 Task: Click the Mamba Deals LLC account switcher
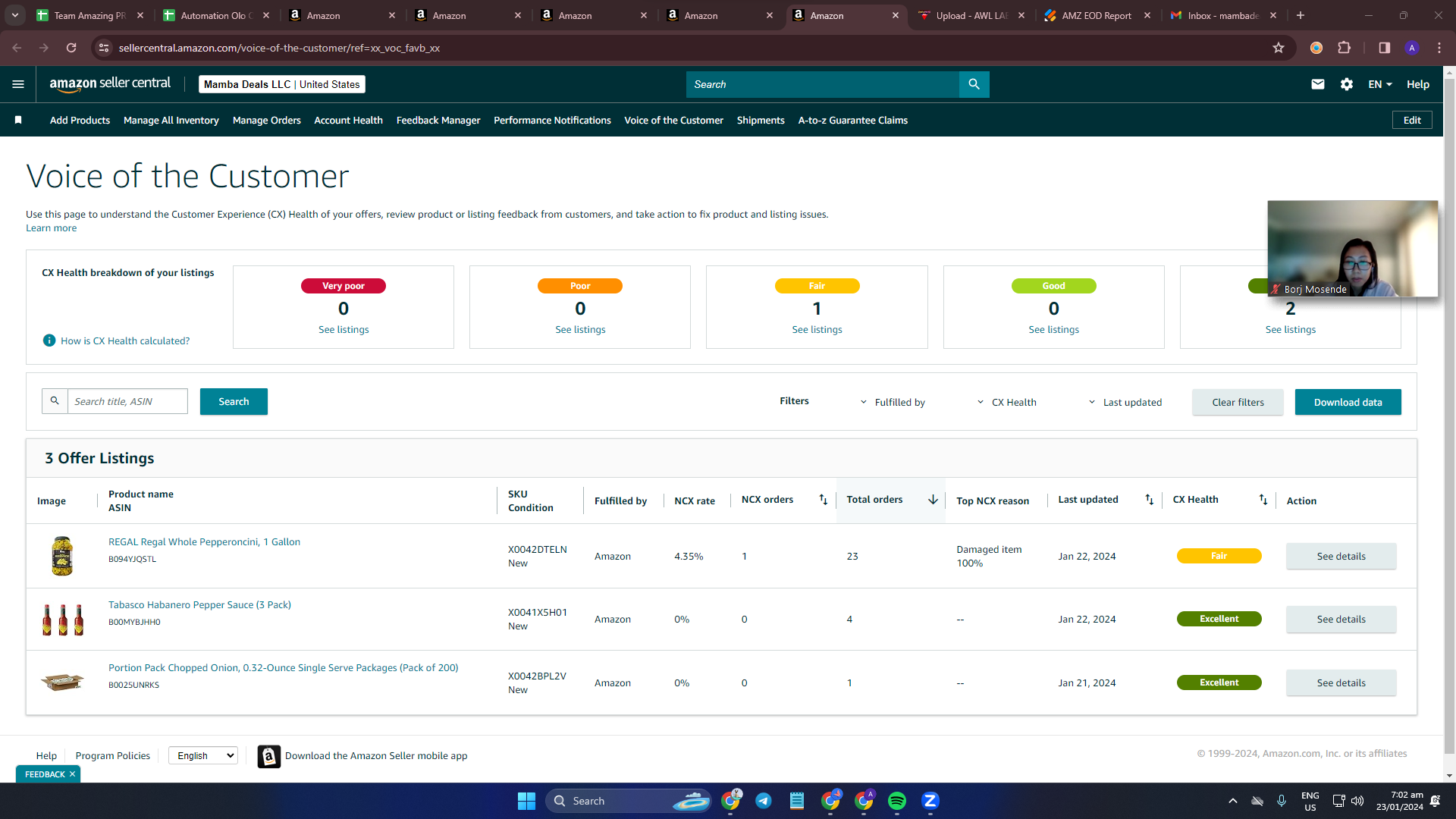(282, 84)
